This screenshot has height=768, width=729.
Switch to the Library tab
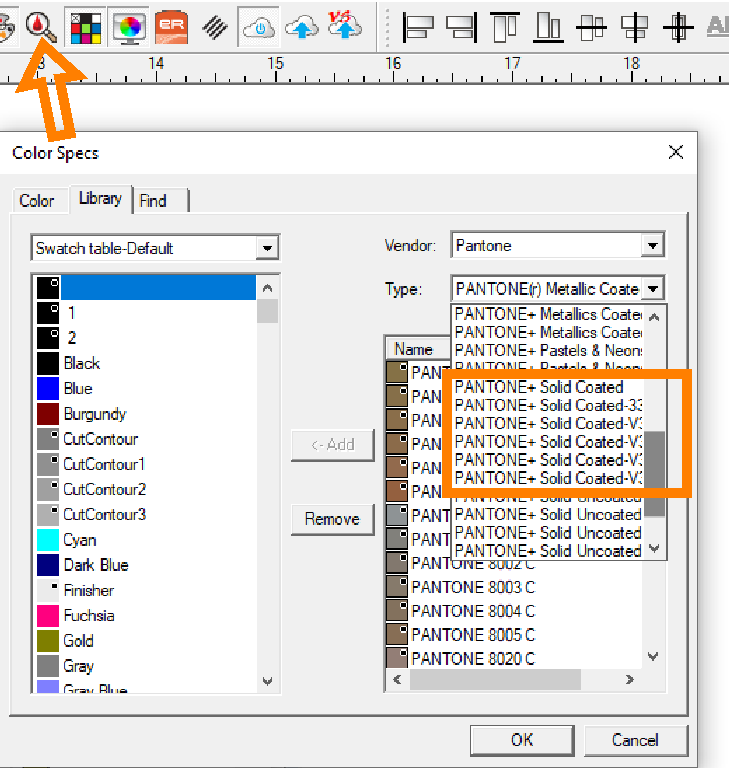[x=100, y=198]
